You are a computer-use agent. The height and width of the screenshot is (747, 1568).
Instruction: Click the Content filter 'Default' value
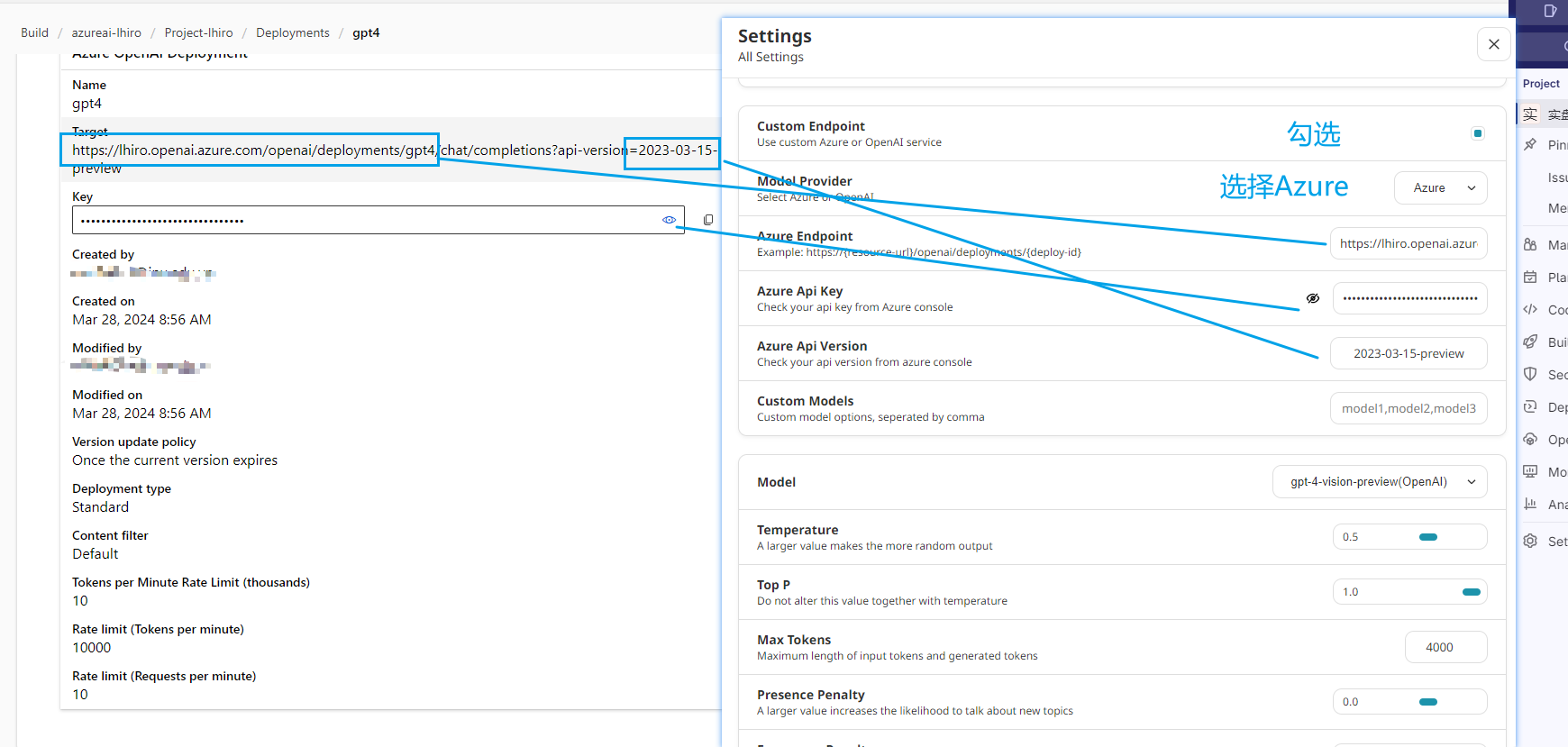click(x=95, y=554)
